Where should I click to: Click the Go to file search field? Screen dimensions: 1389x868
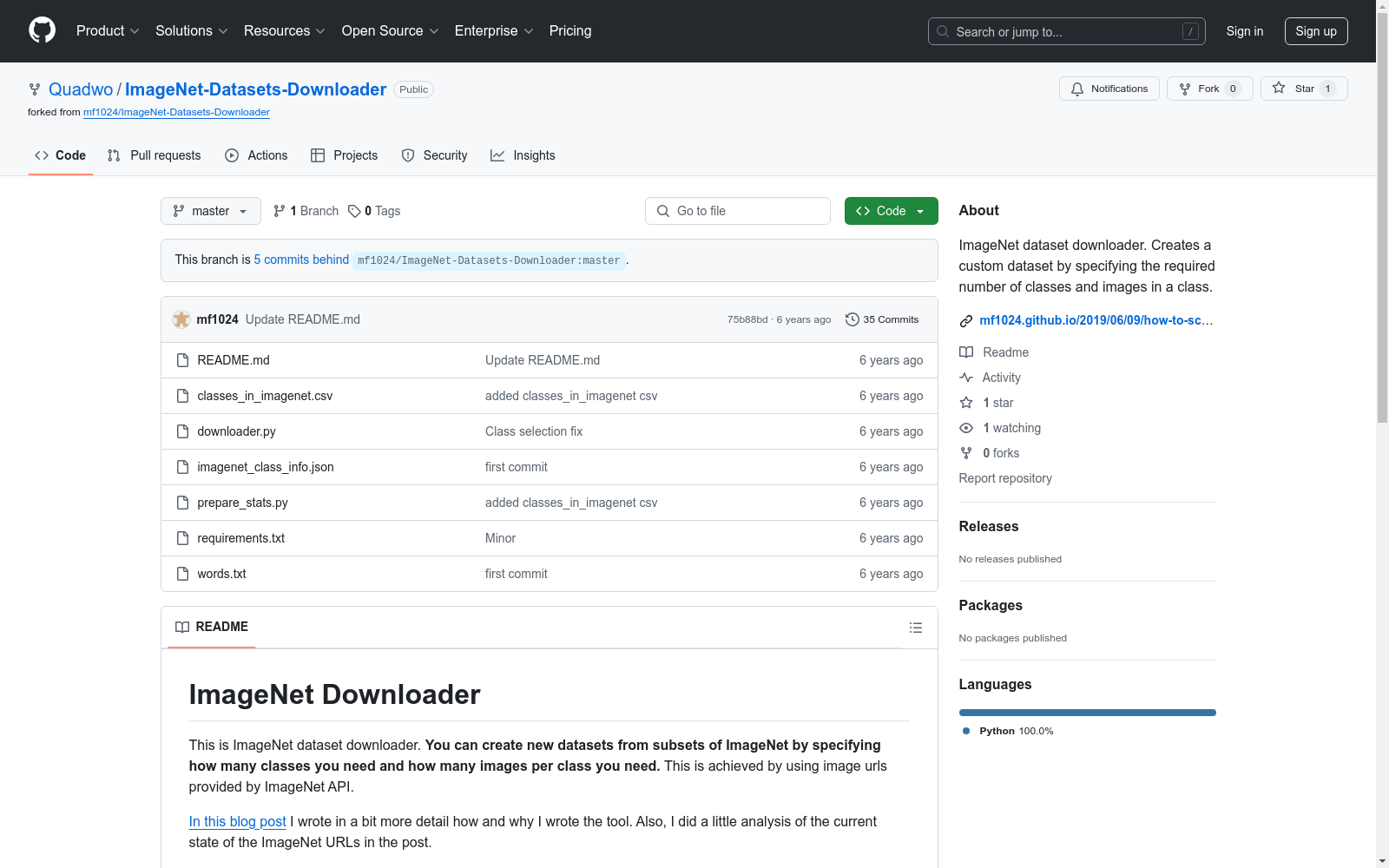[x=737, y=211]
